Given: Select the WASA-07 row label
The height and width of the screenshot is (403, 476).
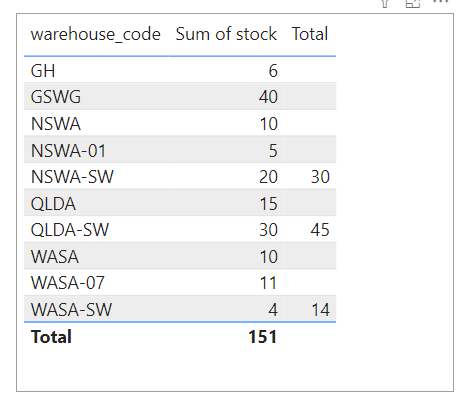Looking at the screenshot, I should point(68,283).
